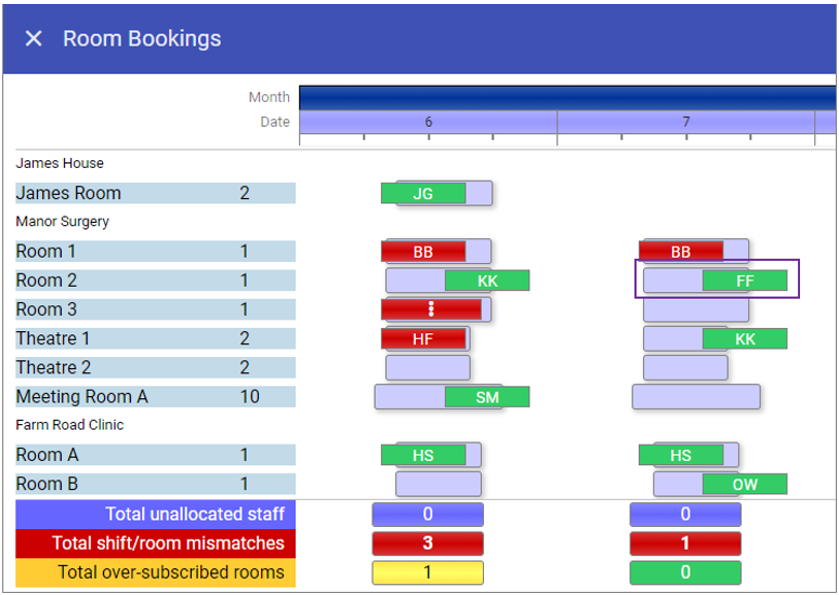This screenshot has height=595, width=839.
Task: Select the OW booking in Room B
Action: [x=744, y=484]
